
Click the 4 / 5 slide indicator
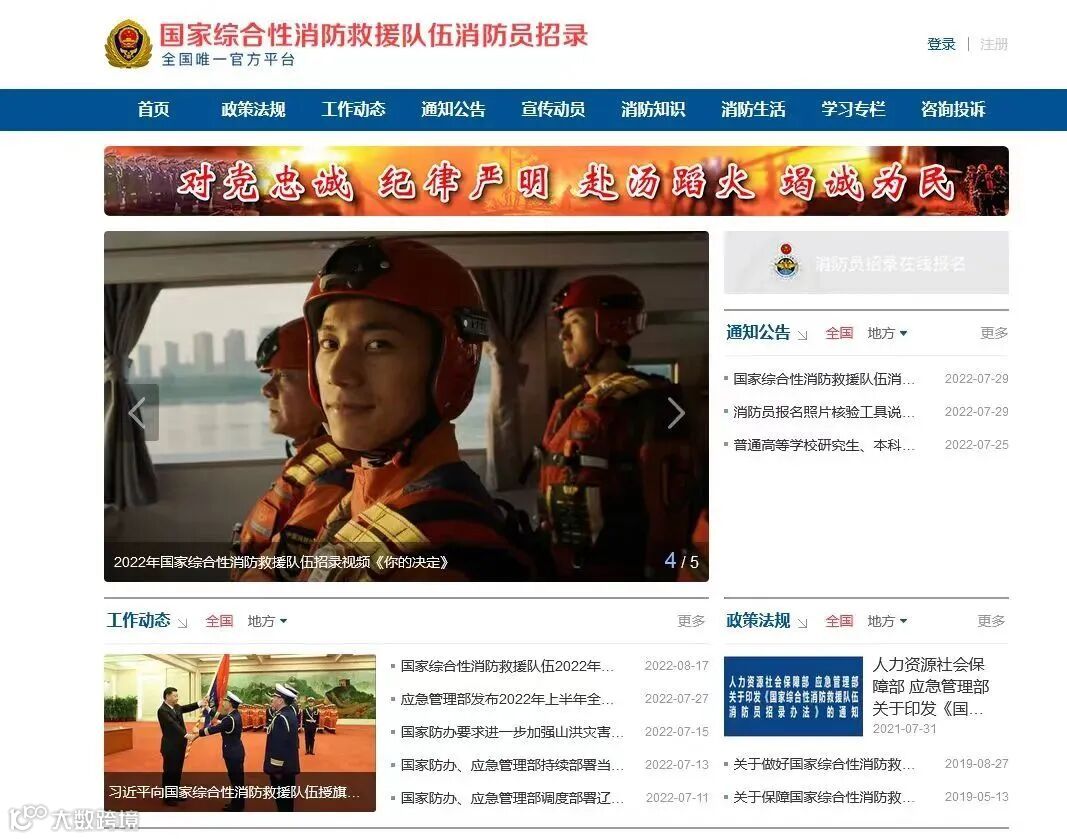click(x=681, y=561)
